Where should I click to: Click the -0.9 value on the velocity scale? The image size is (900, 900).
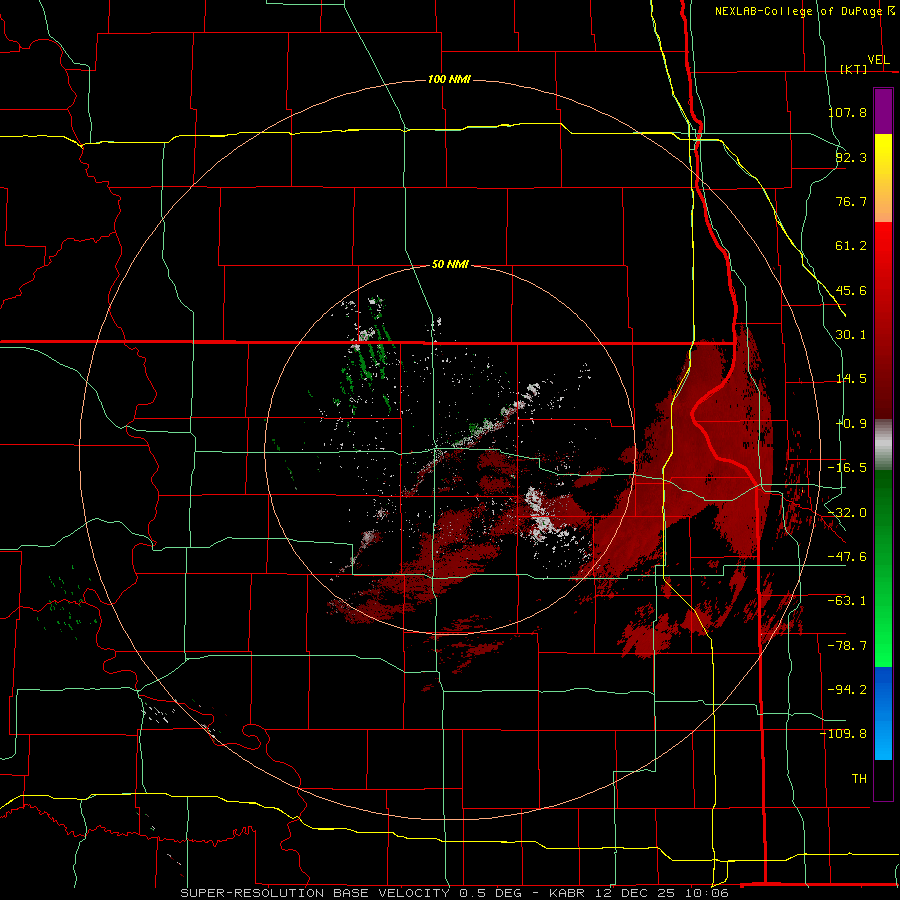tap(851, 424)
